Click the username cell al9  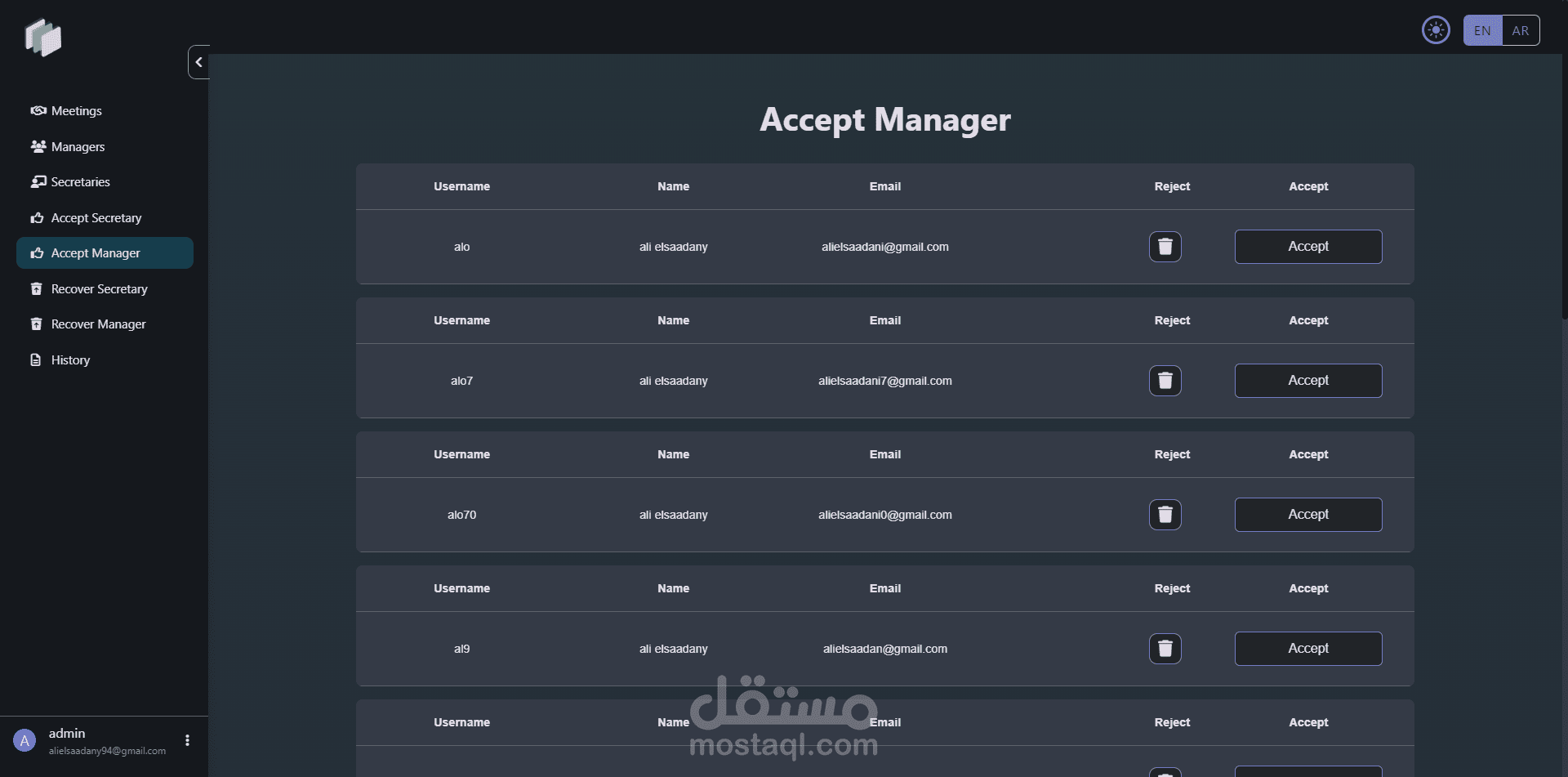(x=461, y=649)
